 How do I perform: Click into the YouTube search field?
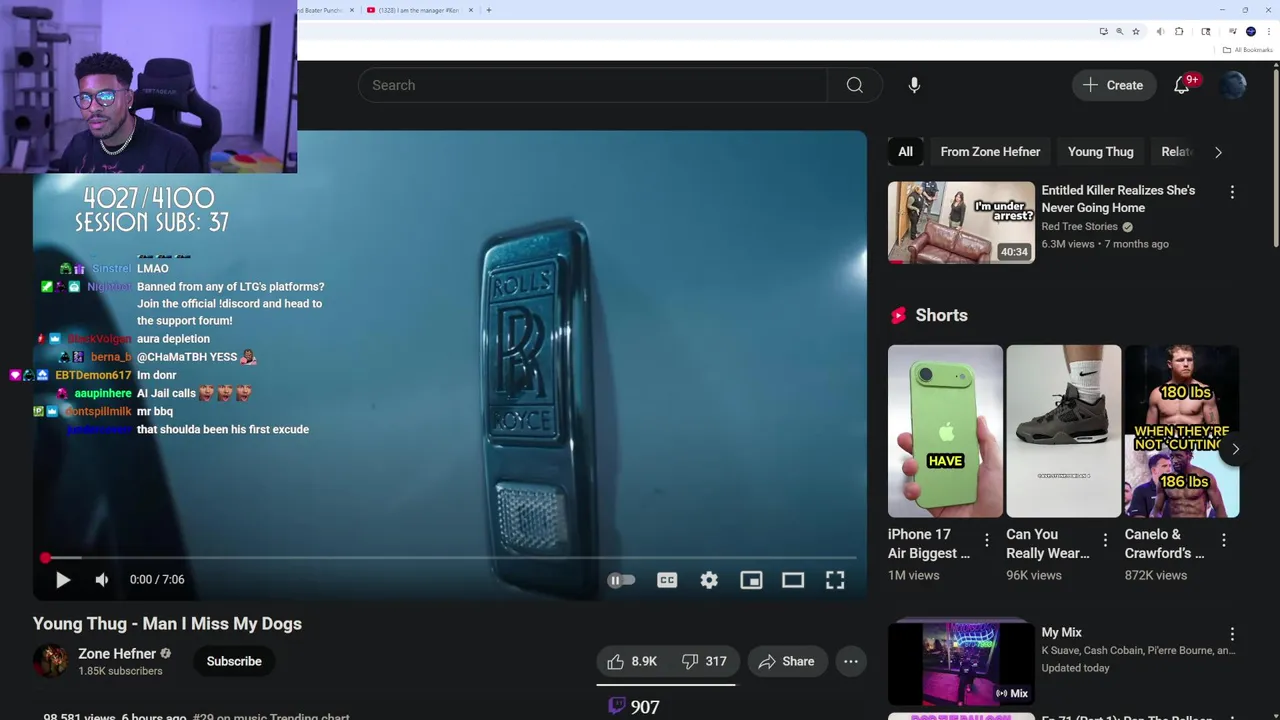pos(593,85)
